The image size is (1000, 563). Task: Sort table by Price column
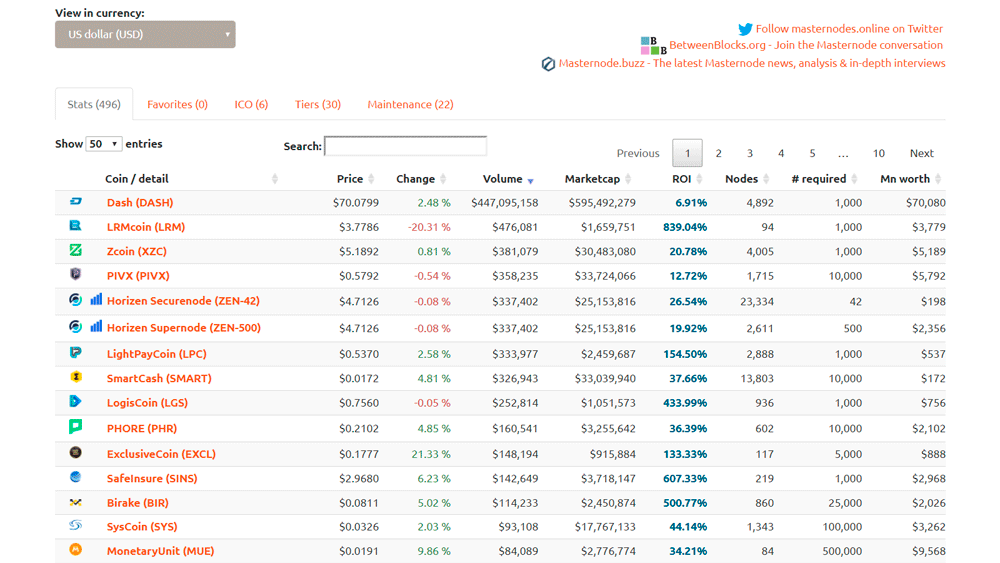[x=355, y=179]
